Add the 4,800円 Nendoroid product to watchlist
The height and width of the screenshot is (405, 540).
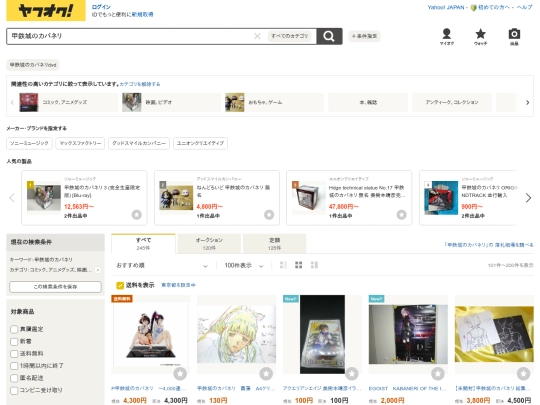pos(269,215)
